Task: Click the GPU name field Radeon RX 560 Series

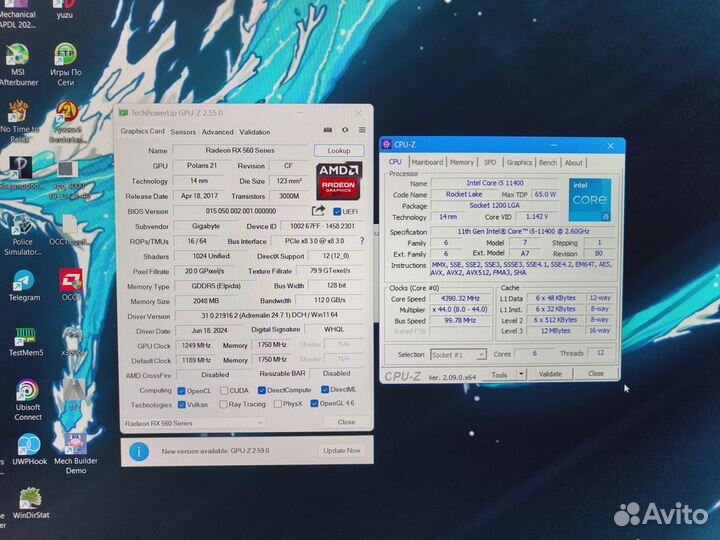Action: click(240, 150)
